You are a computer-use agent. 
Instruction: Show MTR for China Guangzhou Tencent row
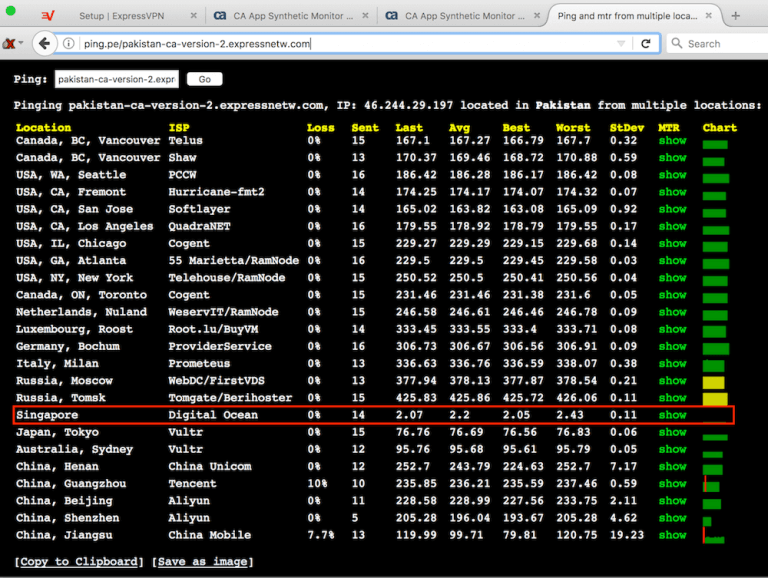(672, 483)
